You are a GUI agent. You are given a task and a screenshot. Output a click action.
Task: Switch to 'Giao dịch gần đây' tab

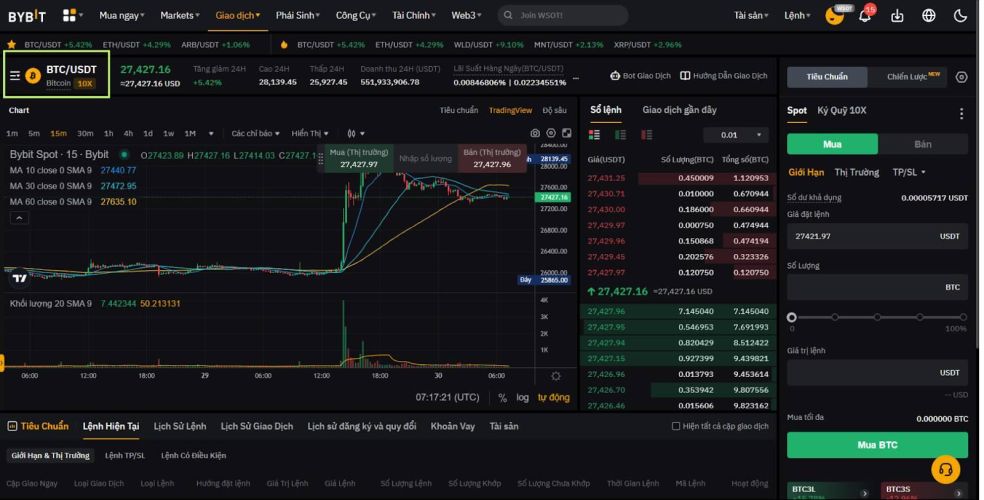678,110
